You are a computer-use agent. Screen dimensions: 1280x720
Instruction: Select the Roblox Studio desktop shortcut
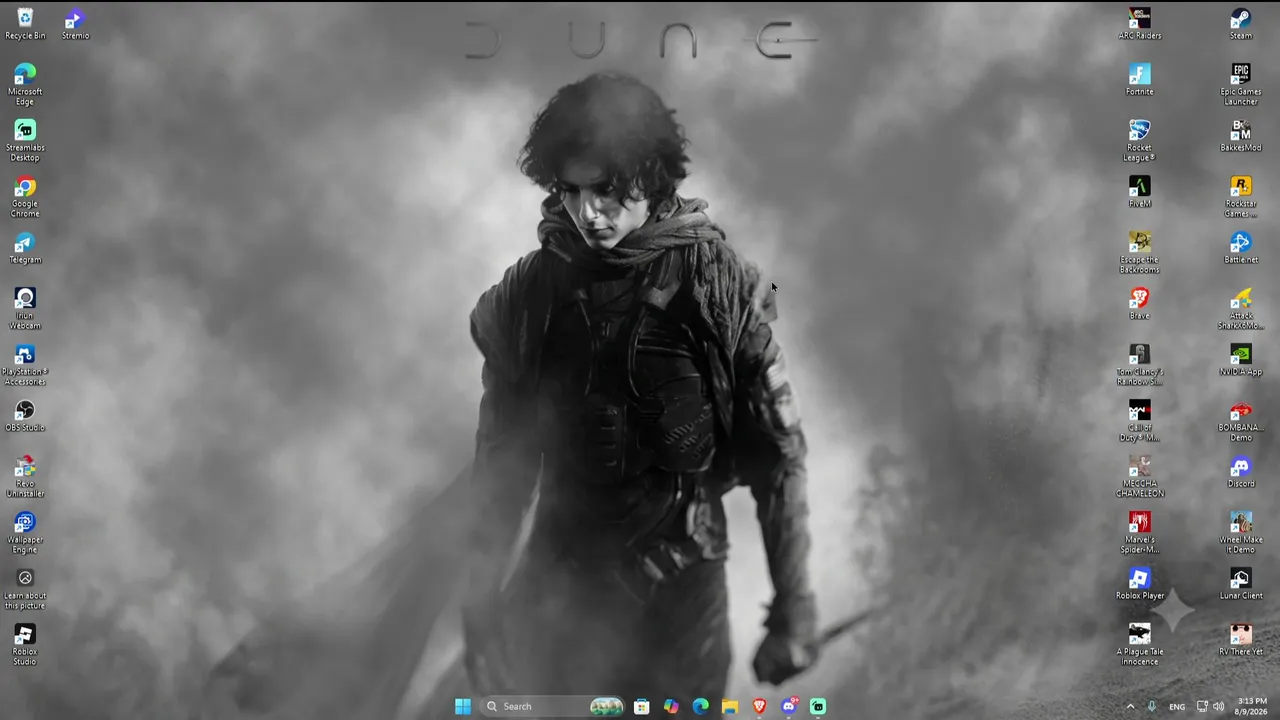[25, 645]
